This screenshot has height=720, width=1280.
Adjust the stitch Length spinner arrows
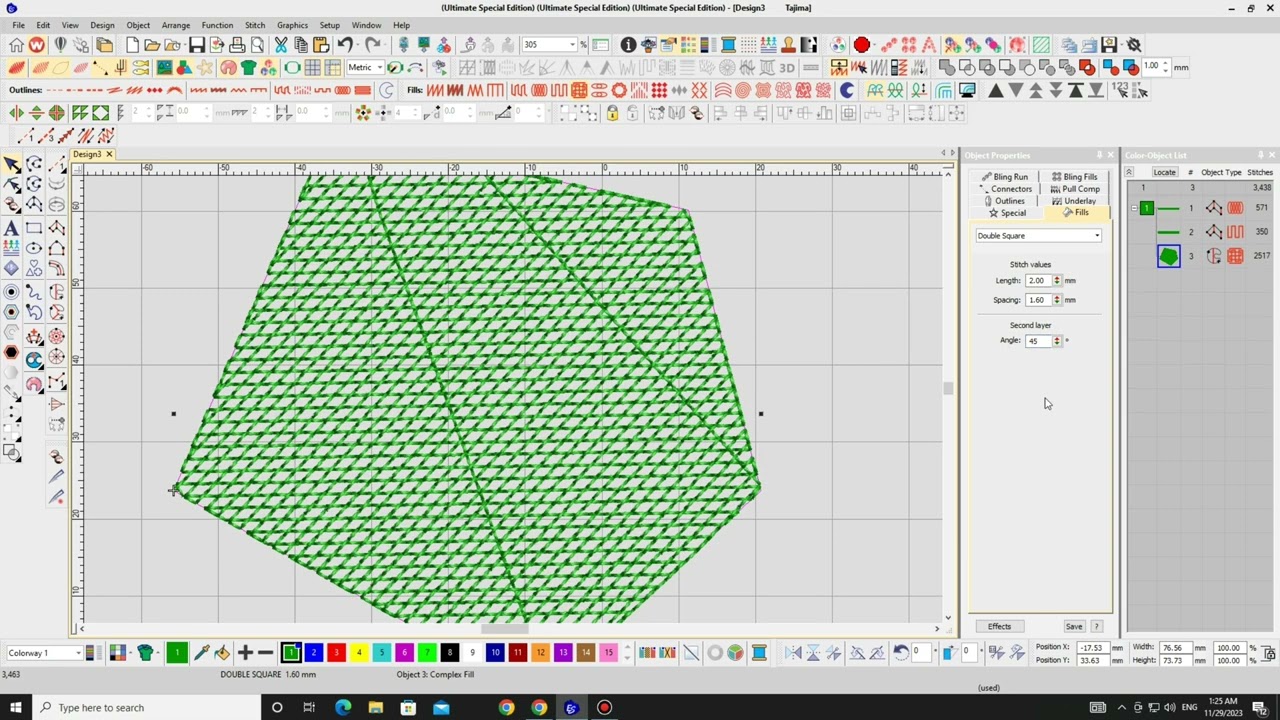(1057, 281)
